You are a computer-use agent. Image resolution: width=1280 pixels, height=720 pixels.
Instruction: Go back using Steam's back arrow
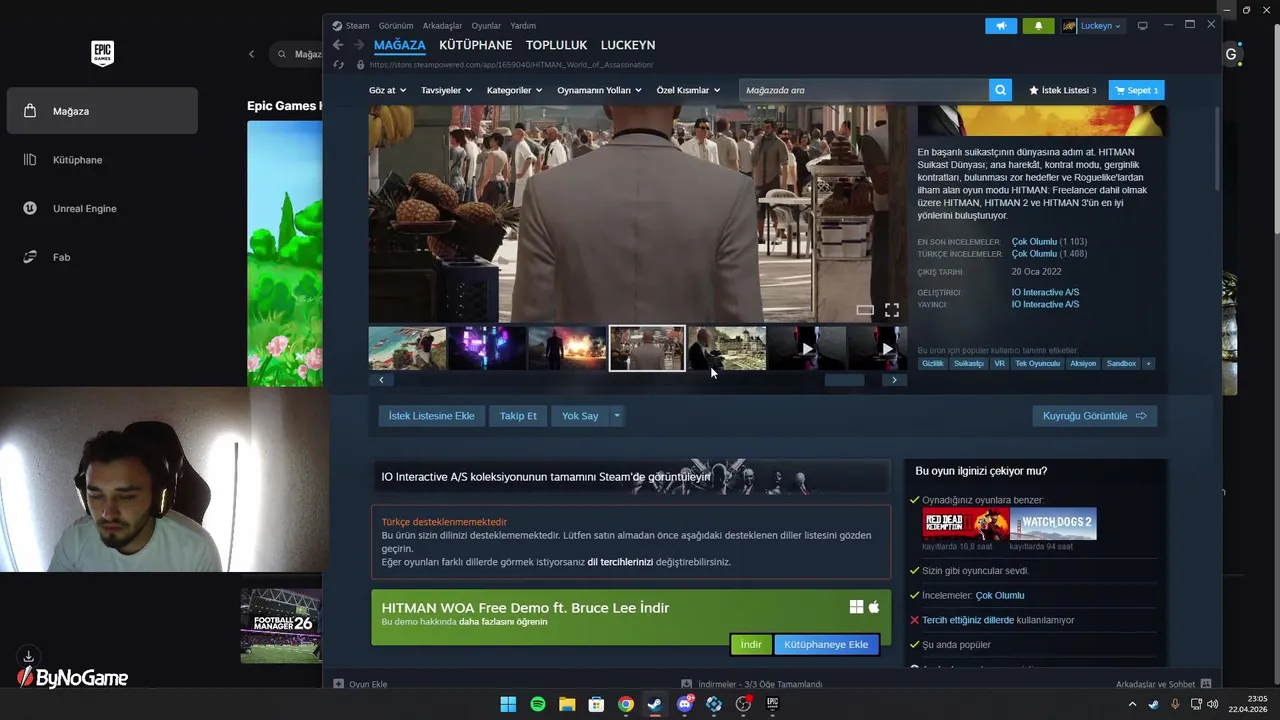(x=338, y=45)
